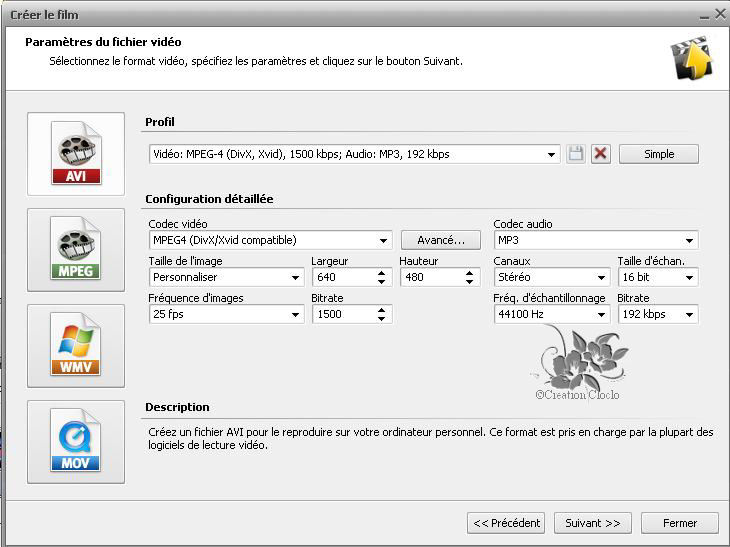Screen dimensions: 730x547
Task: Select the AVI format icon
Action: 76,154
